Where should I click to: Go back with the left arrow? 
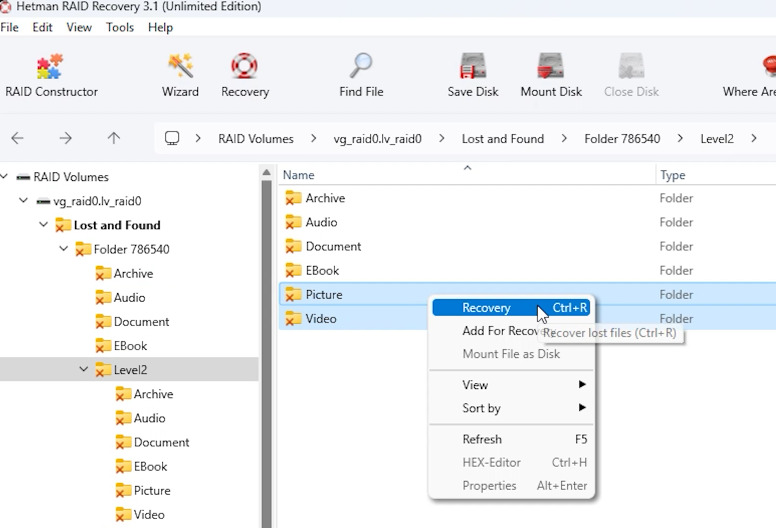(x=17, y=138)
